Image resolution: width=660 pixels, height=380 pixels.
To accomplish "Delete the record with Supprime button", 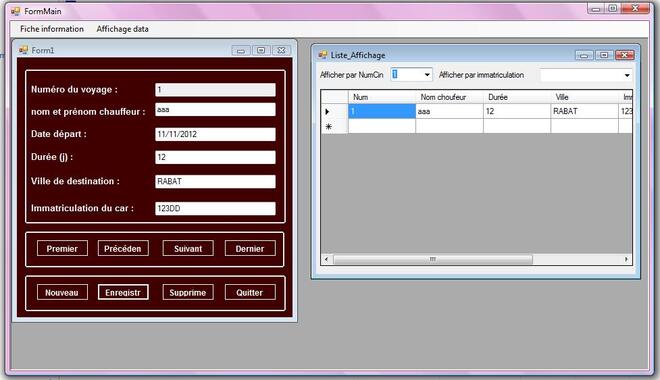I will tap(188, 292).
